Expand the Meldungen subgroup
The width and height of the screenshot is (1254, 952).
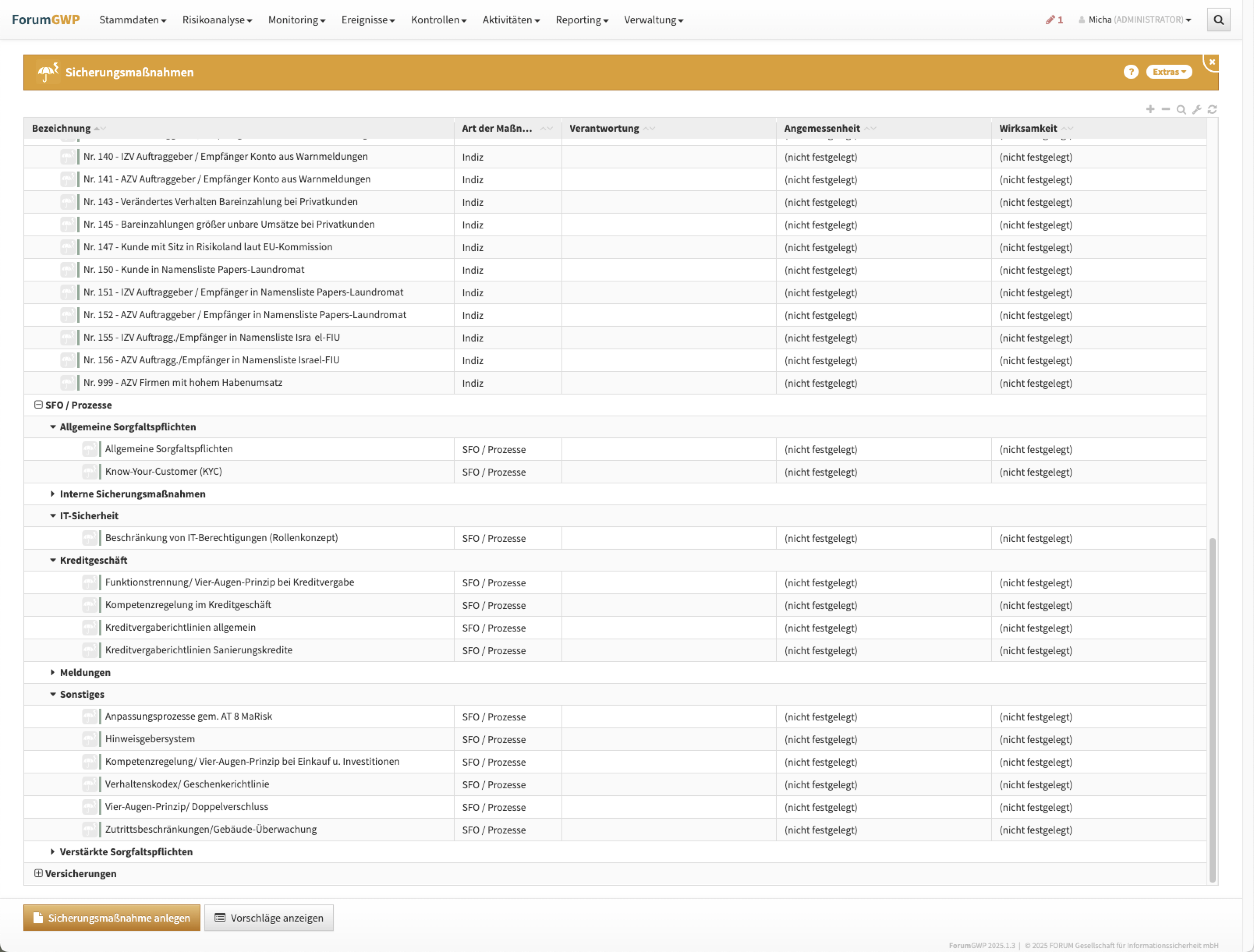[53, 672]
